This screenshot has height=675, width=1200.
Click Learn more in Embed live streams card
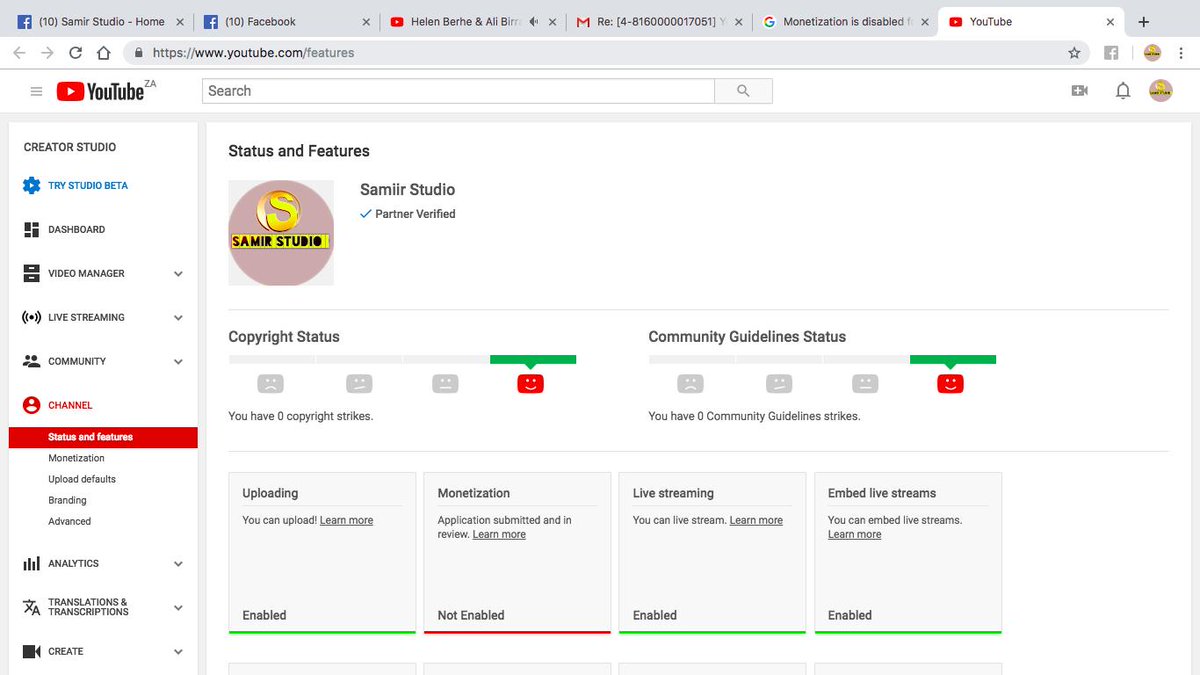(855, 534)
